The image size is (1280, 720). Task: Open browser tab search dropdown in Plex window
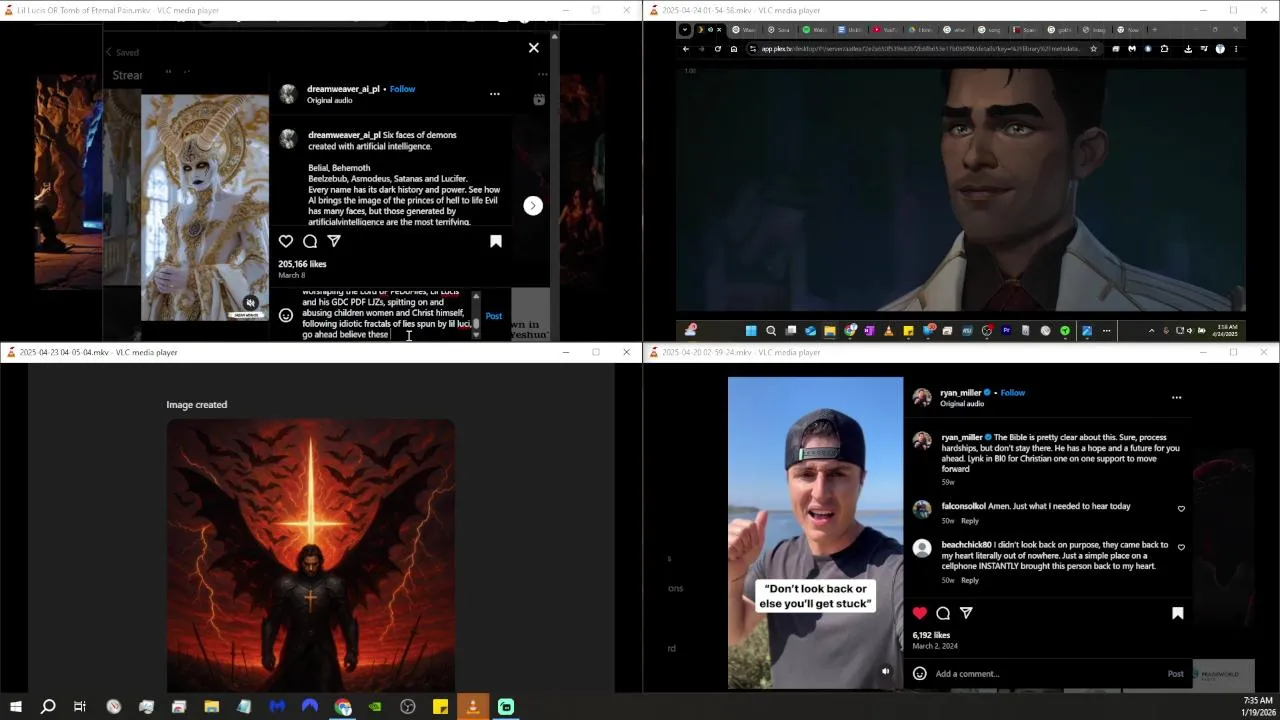tap(685, 30)
